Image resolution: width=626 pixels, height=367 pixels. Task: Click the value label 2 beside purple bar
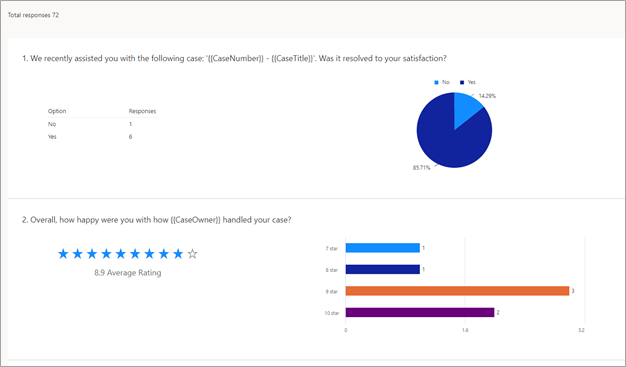tap(498, 312)
